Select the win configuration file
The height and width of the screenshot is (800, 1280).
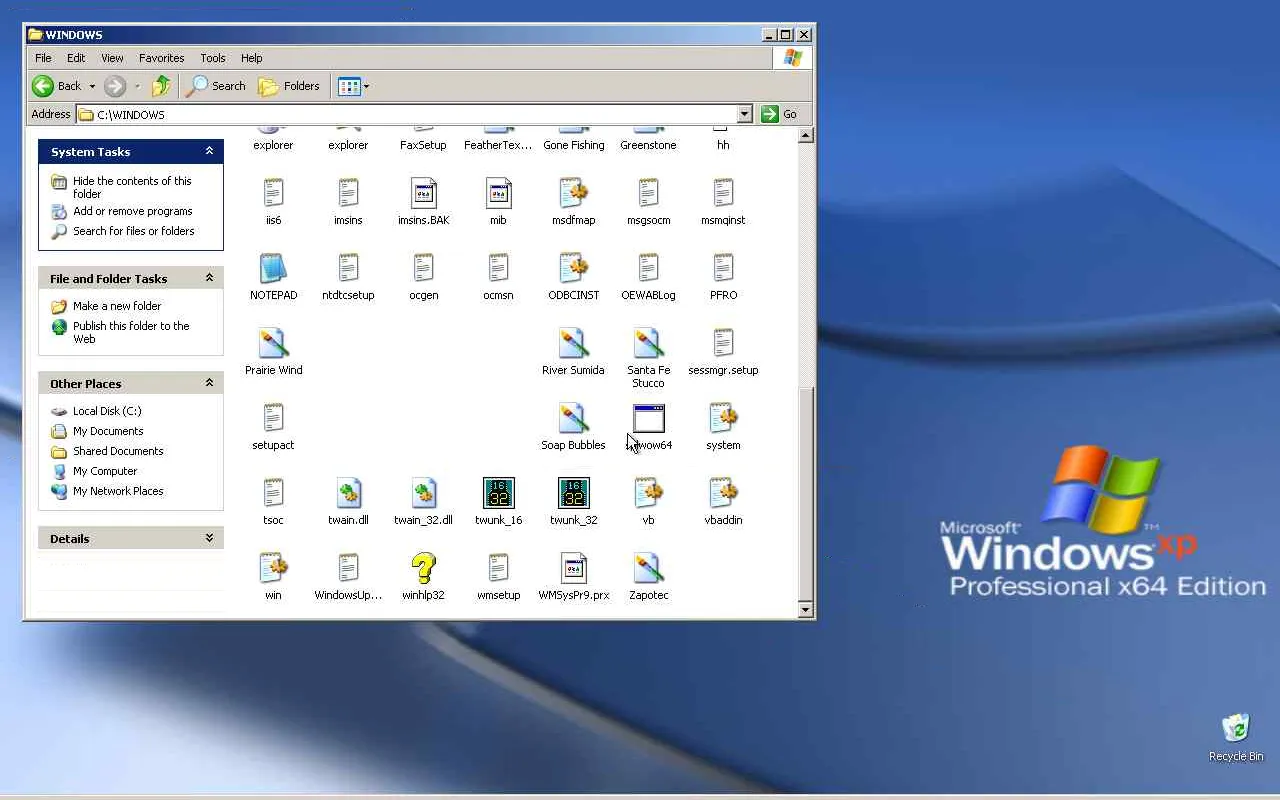(x=273, y=568)
